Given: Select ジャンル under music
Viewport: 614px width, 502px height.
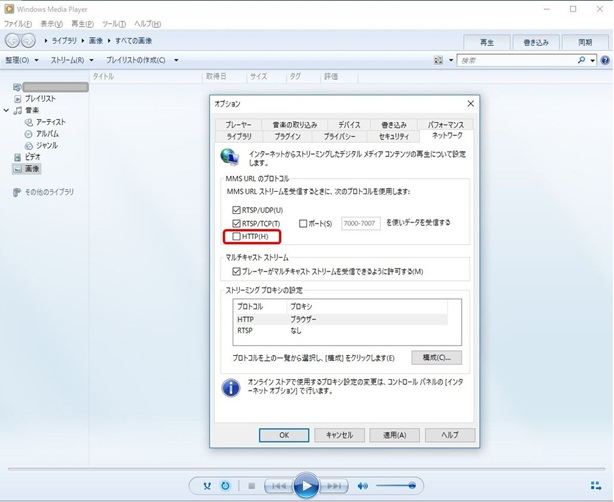Looking at the screenshot, I should (x=47, y=146).
